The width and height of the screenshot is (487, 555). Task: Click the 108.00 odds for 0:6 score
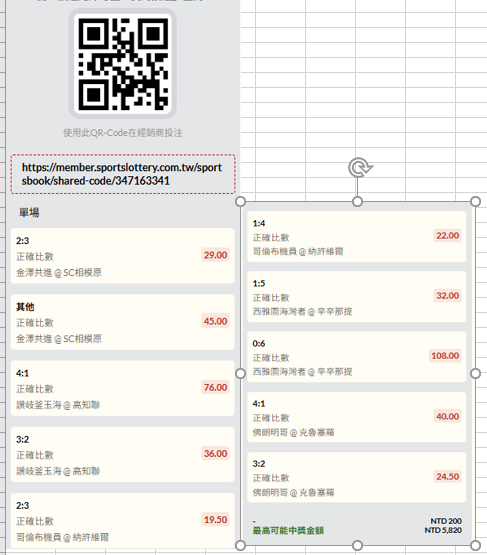445,355
